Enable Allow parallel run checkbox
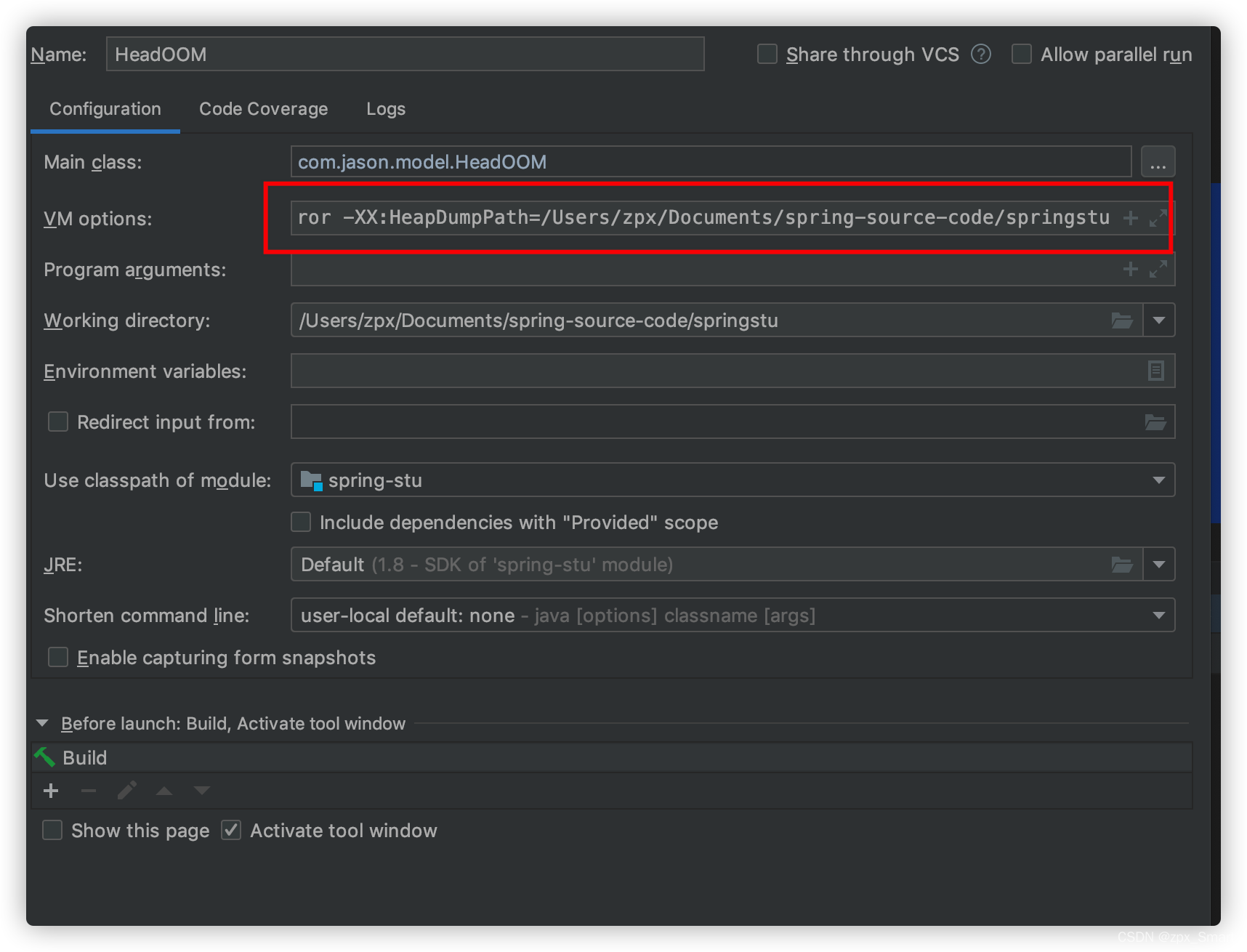Image resolution: width=1247 pixels, height=952 pixels. [x=1022, y=55]
